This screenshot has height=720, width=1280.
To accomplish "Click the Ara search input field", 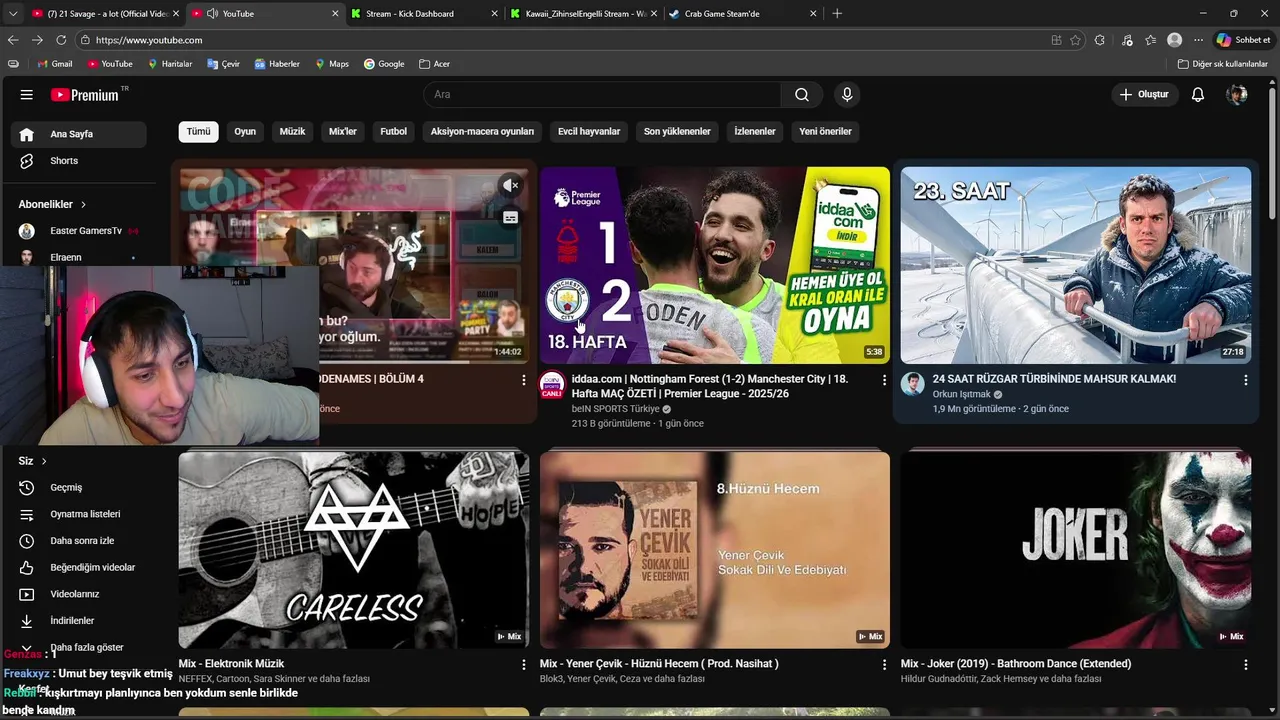I will (602, 95).
